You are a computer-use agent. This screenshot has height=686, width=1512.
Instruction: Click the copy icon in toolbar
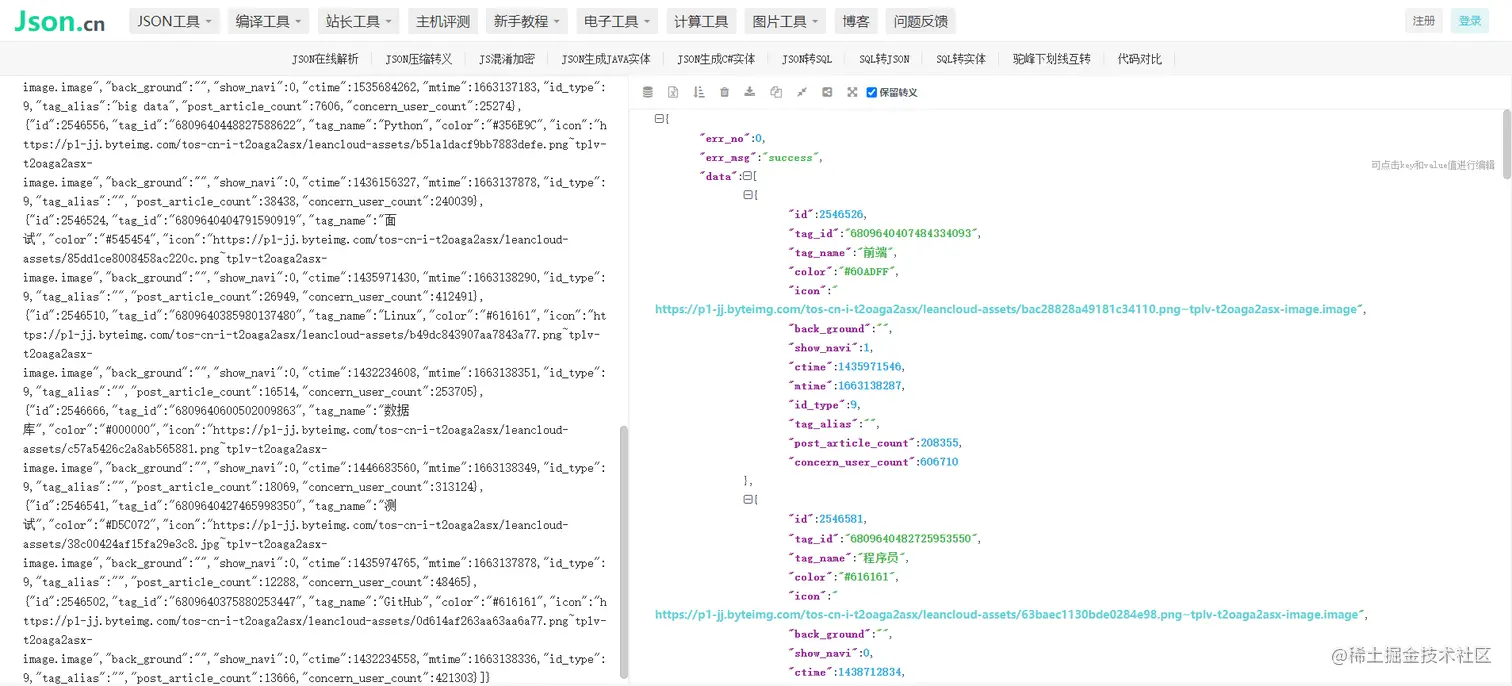pyautogui.click(x=776, y=92)
